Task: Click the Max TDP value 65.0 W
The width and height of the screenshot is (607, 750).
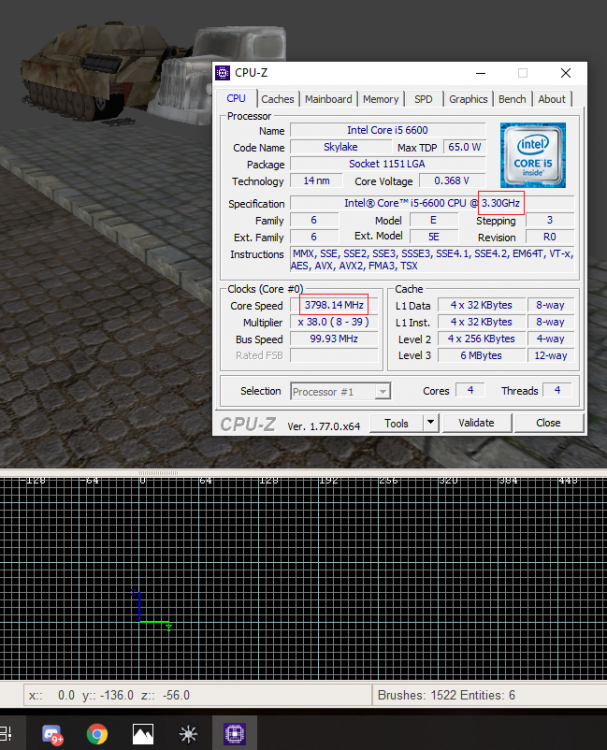Action: (464, 147)
